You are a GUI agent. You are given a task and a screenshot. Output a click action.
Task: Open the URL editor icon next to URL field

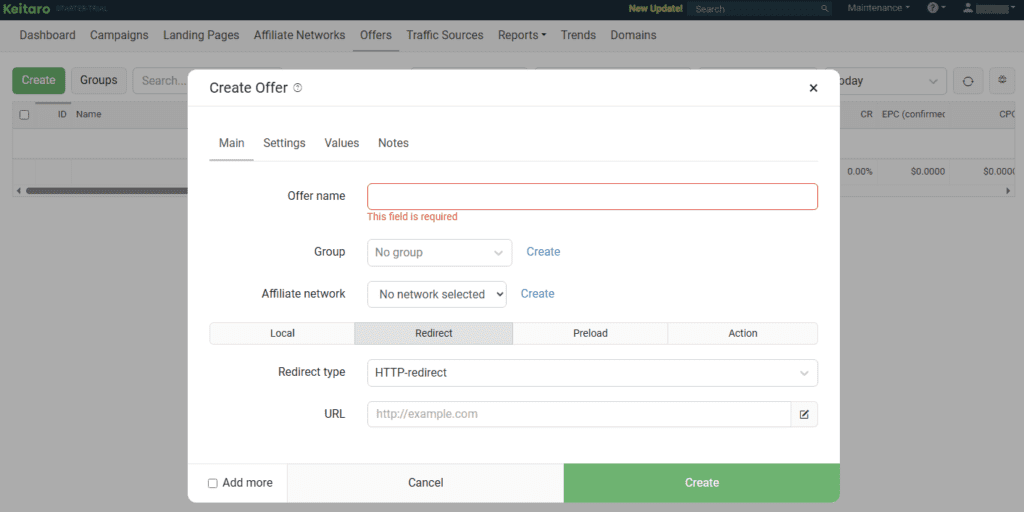tap(804, 414)
